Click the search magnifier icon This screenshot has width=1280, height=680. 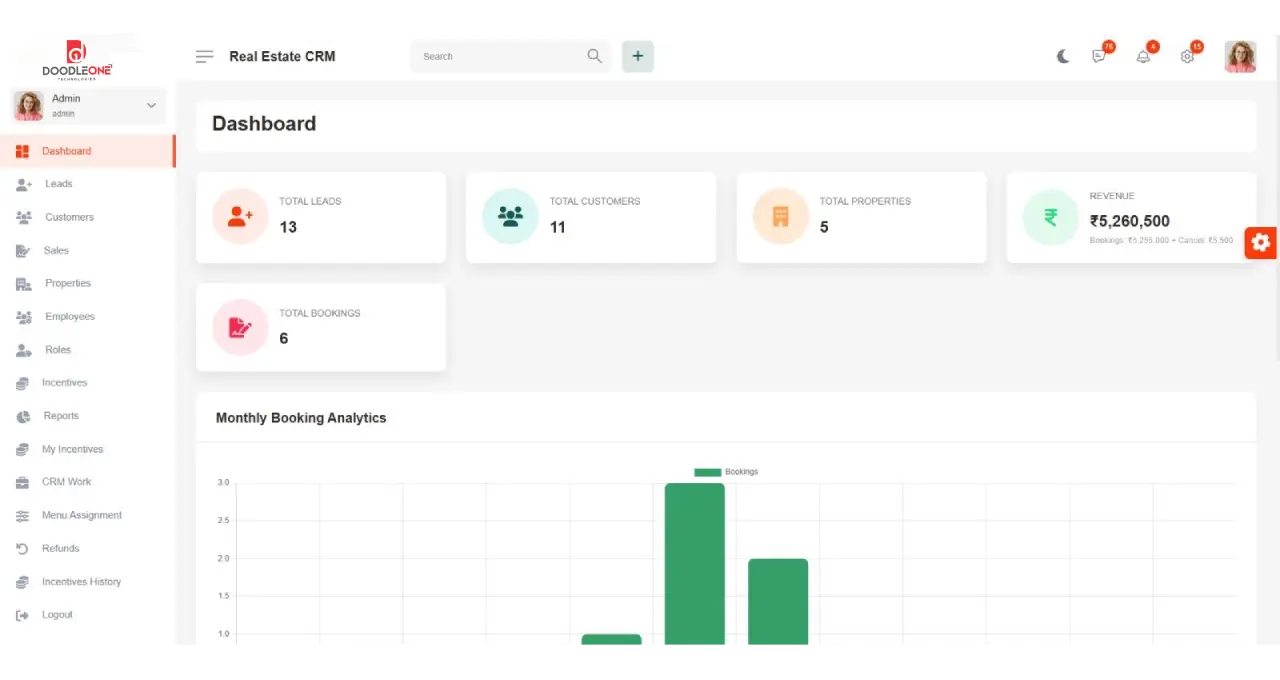click(x=594, y=56)
